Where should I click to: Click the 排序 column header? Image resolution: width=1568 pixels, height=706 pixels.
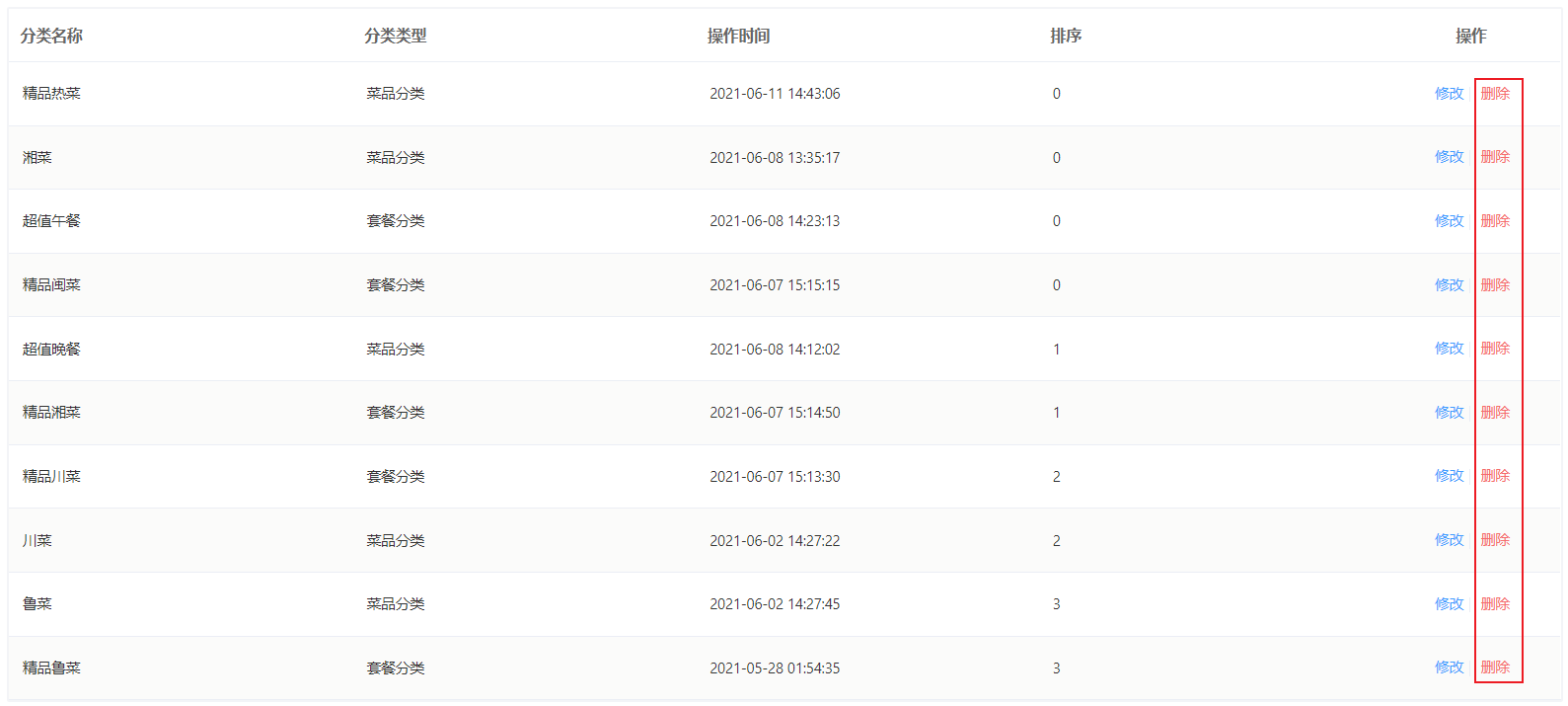[1066, 37]
